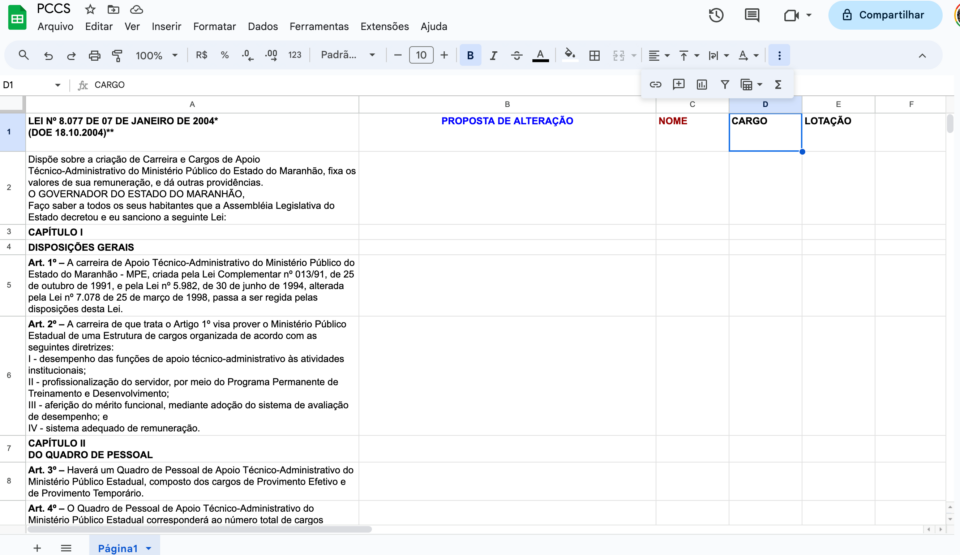
Task: Toggle strikethrough formatting
Action: coord(516,56)
